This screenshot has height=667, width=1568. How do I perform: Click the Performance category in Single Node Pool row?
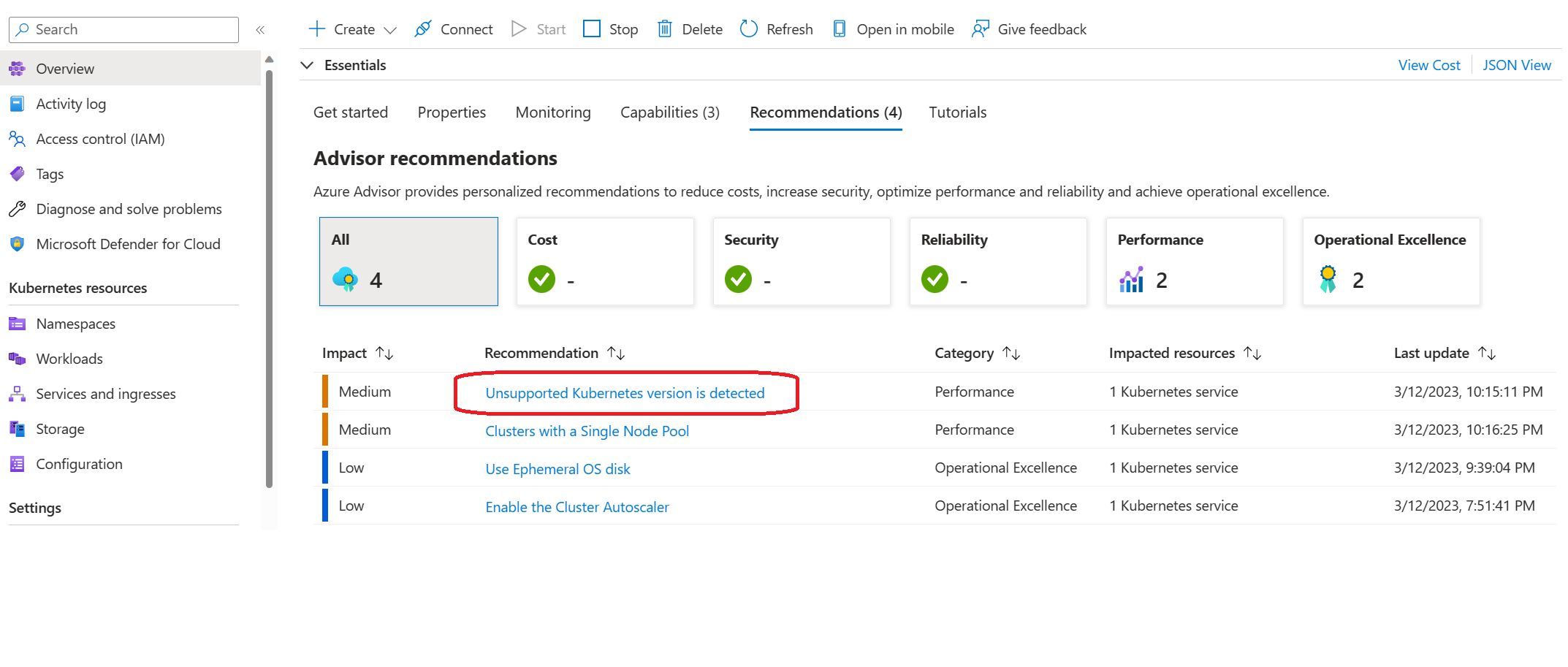click(974, 430)
